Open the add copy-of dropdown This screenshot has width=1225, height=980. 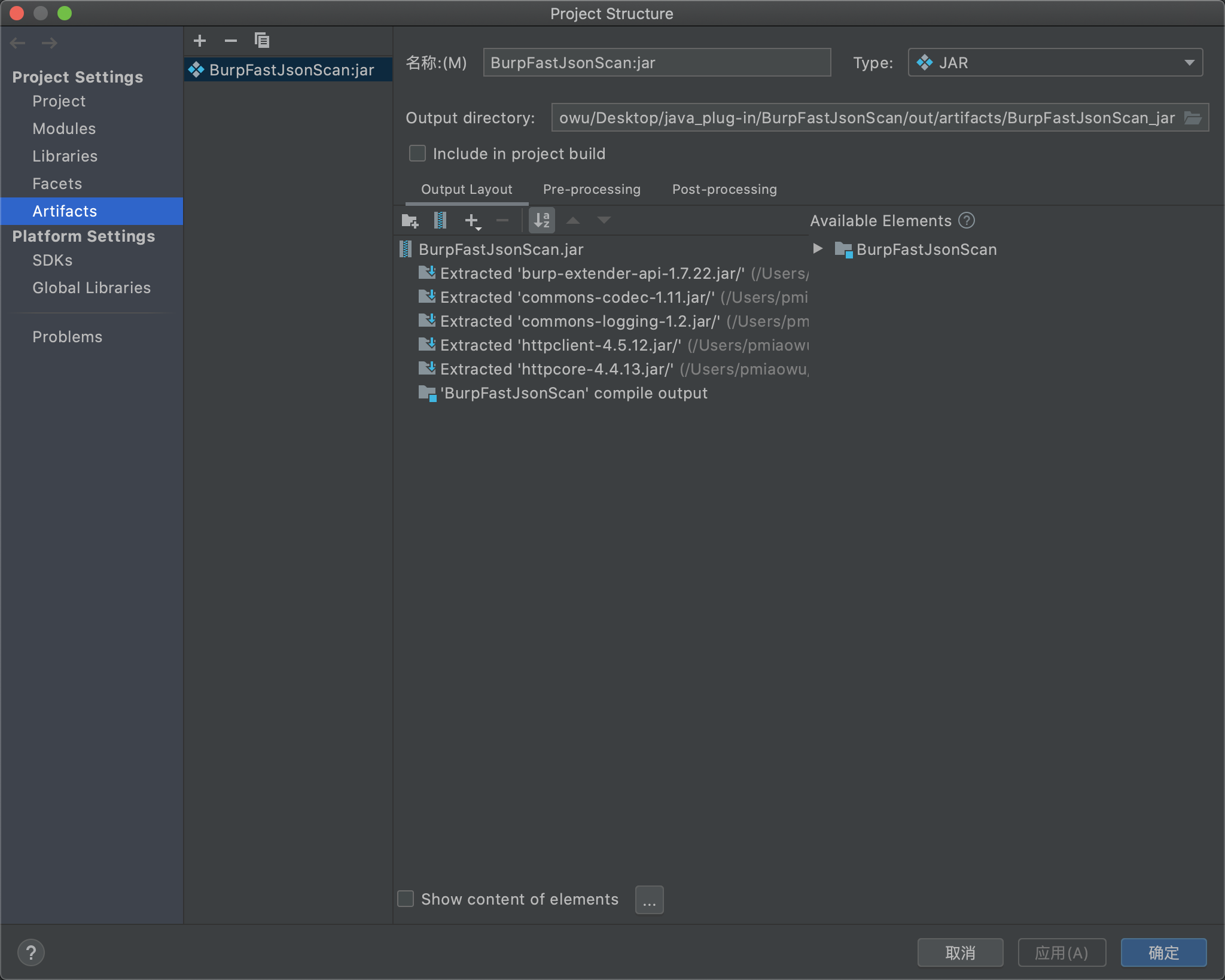[473, 221]
